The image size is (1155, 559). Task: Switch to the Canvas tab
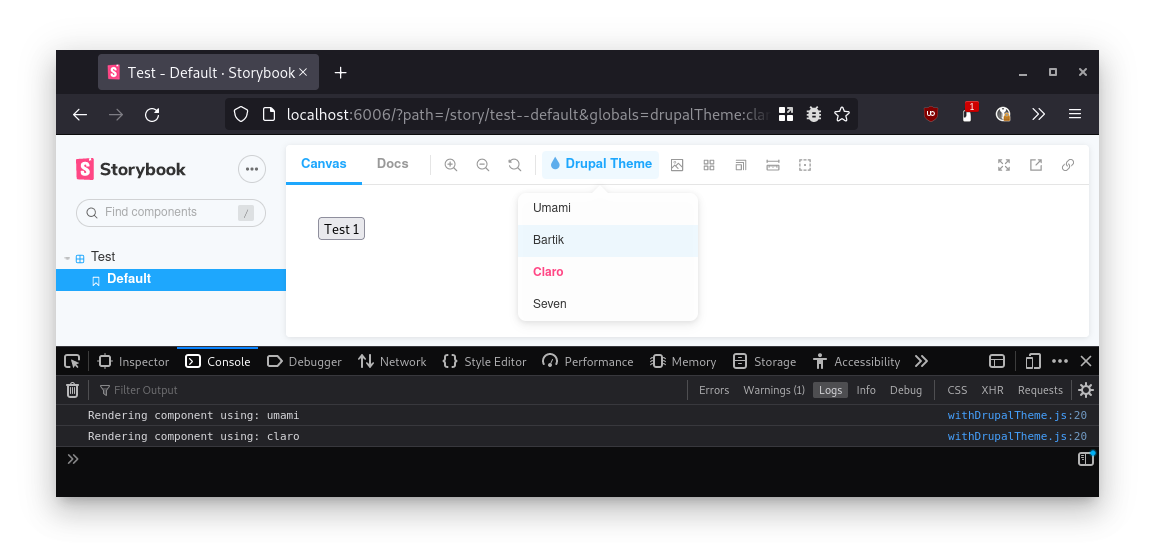(x=323, y=164)
